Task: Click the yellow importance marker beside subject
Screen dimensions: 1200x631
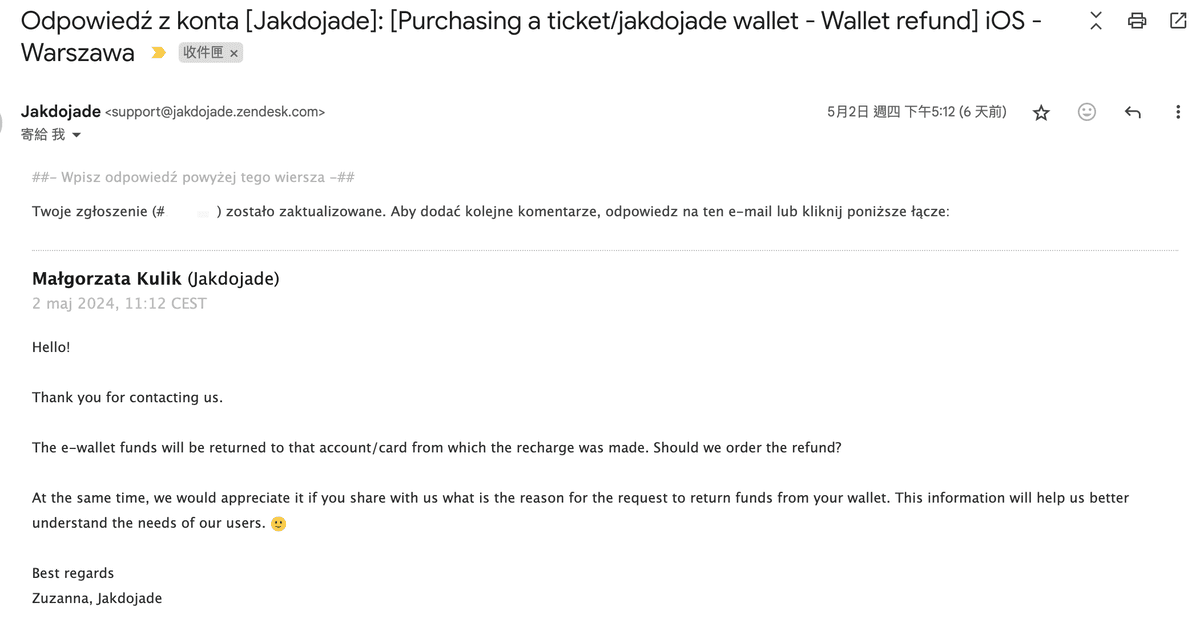Action: (x=158, y=53)
